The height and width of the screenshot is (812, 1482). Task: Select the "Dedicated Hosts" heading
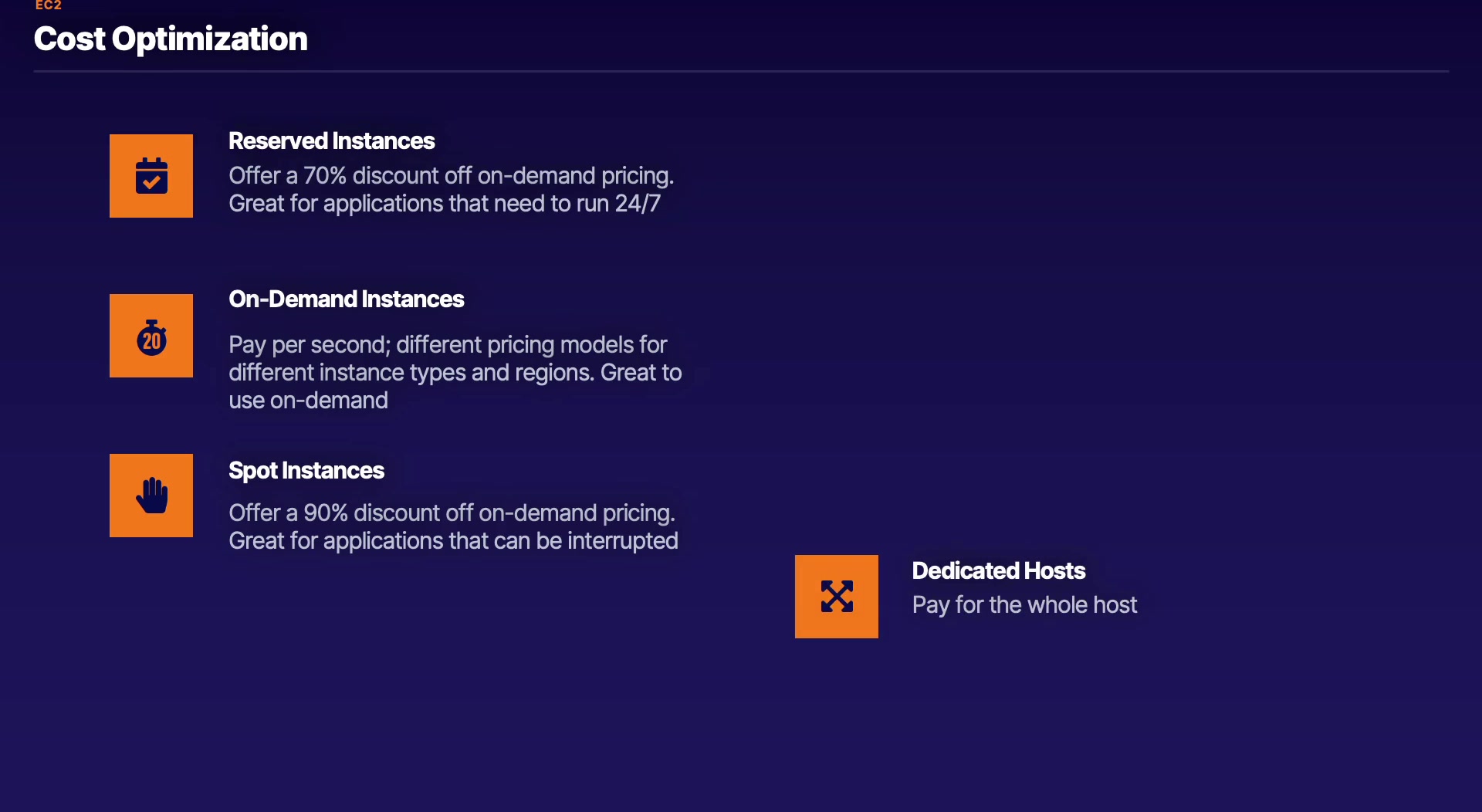click(x=999, y=571)
